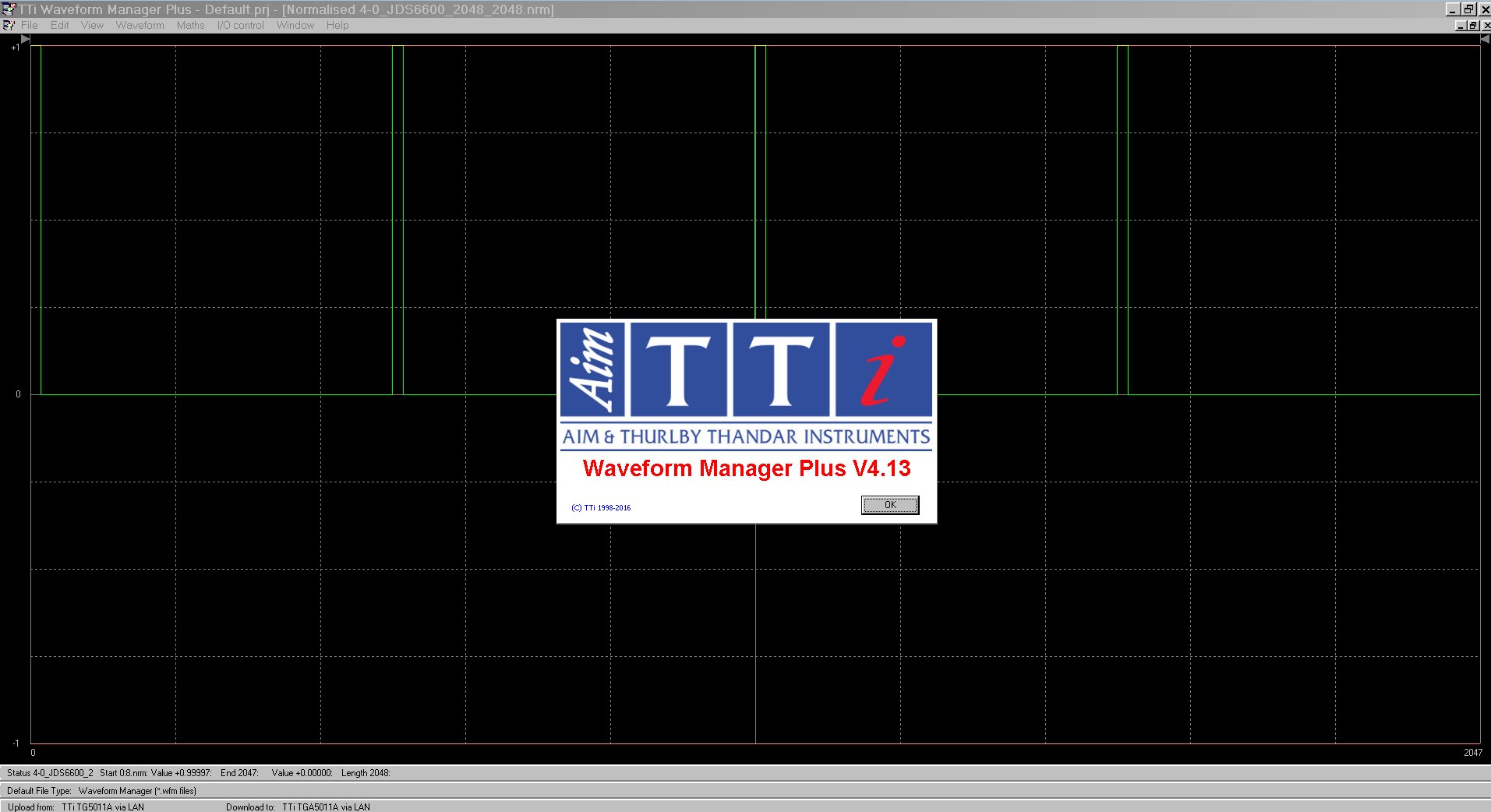Image resolution: width=1491 pixels, height=812 pixels.
Task: Click the '2047' x-axis end label
Action: click(x=1473, y=752)
